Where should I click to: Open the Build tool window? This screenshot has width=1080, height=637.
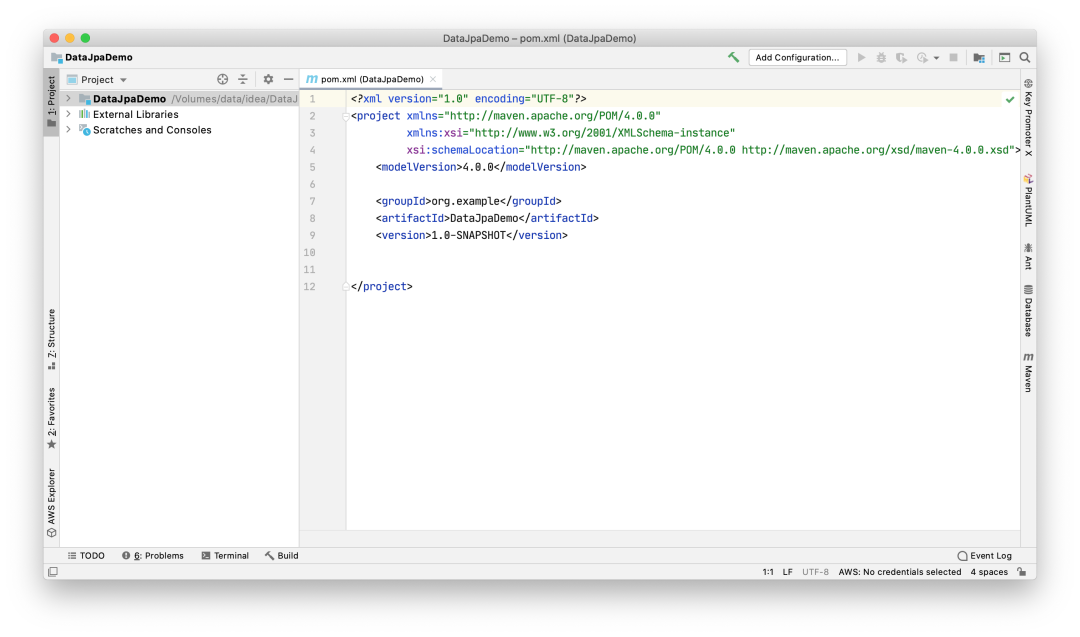[282, 556]
